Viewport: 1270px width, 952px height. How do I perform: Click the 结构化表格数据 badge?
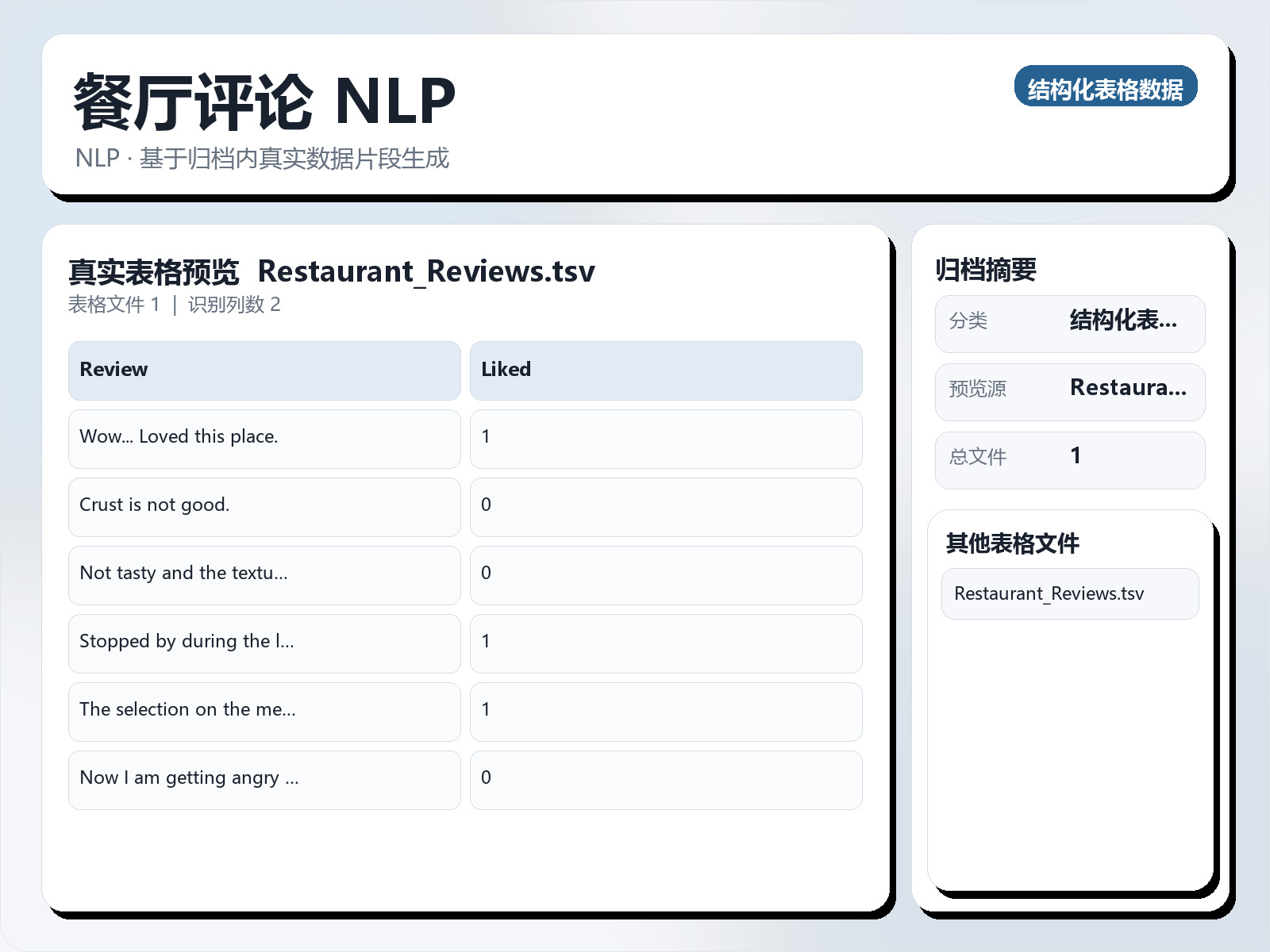(1106, 87)
